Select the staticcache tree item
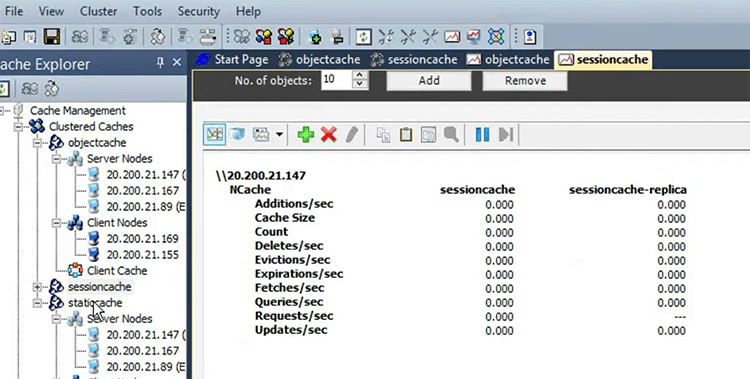The height and width of the screenshot is (379, 750). 95,303
